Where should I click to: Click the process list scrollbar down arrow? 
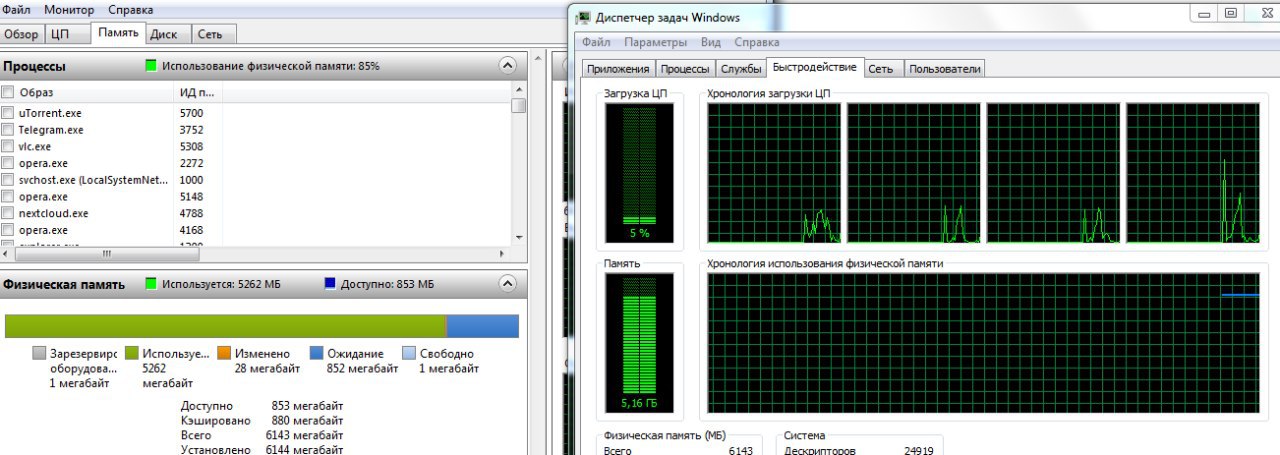click(518, 236)
